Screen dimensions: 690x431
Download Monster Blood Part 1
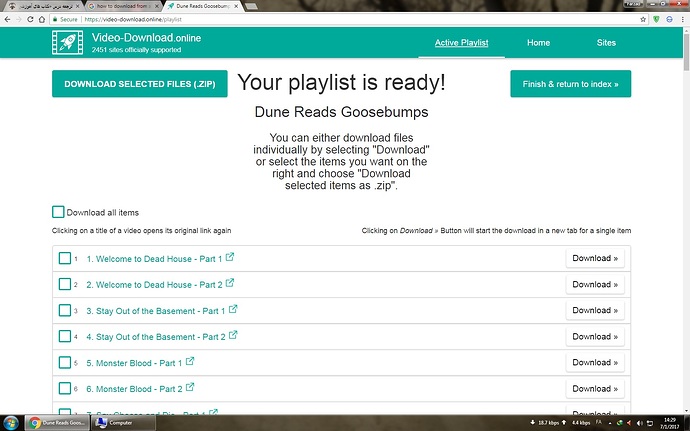(x=595, y=362)
